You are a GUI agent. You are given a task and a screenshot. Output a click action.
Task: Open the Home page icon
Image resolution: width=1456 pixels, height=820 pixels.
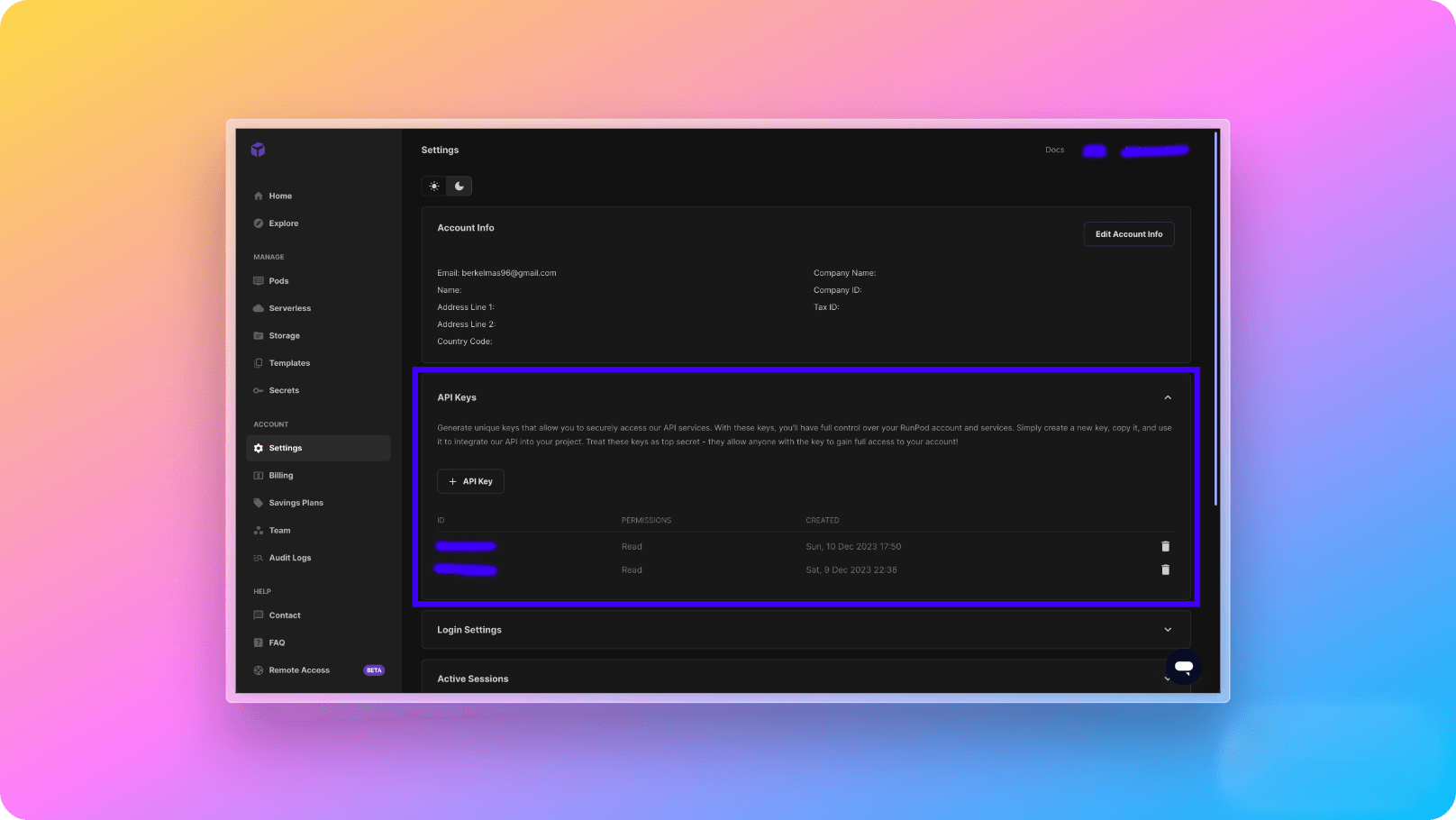(259, 196)
